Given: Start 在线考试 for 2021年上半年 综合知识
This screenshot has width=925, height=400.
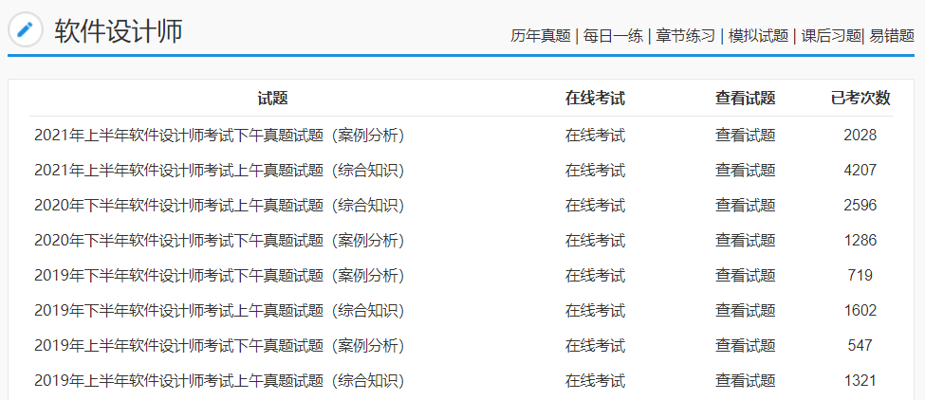Looking at the screenshot, I should pyautogui.click(x=595, y=171).
